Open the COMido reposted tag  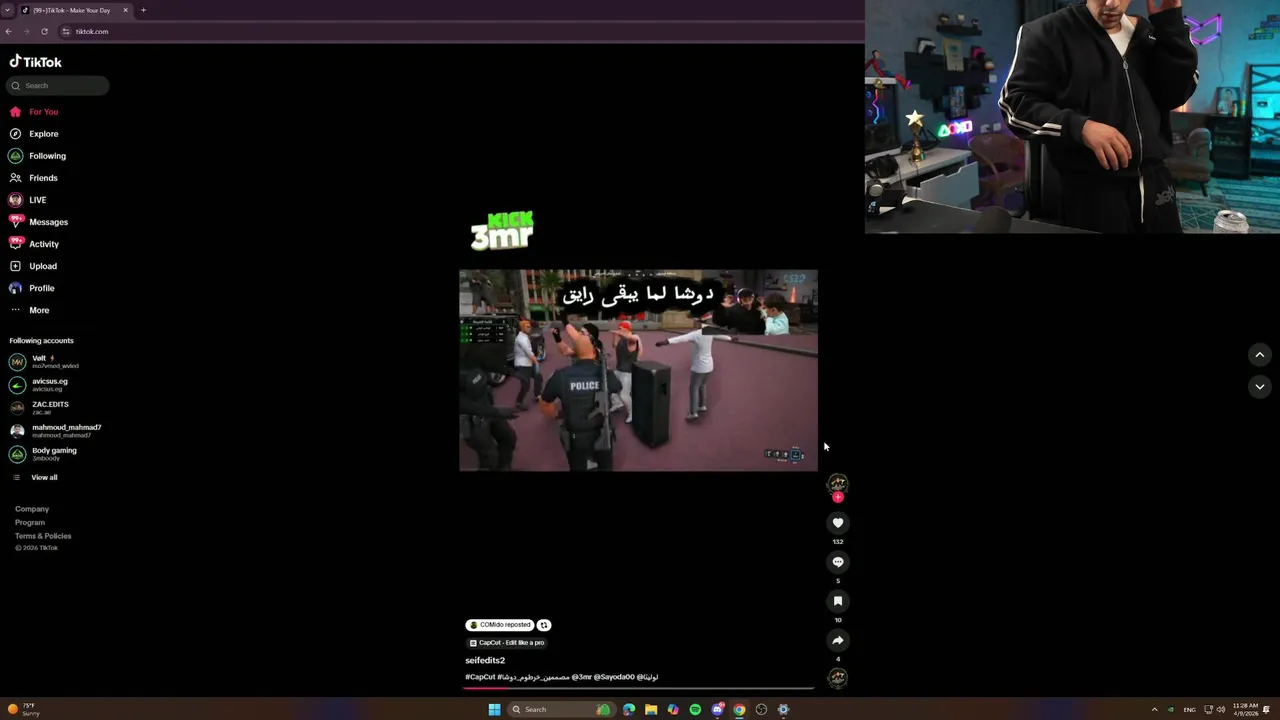pos(500,625)
